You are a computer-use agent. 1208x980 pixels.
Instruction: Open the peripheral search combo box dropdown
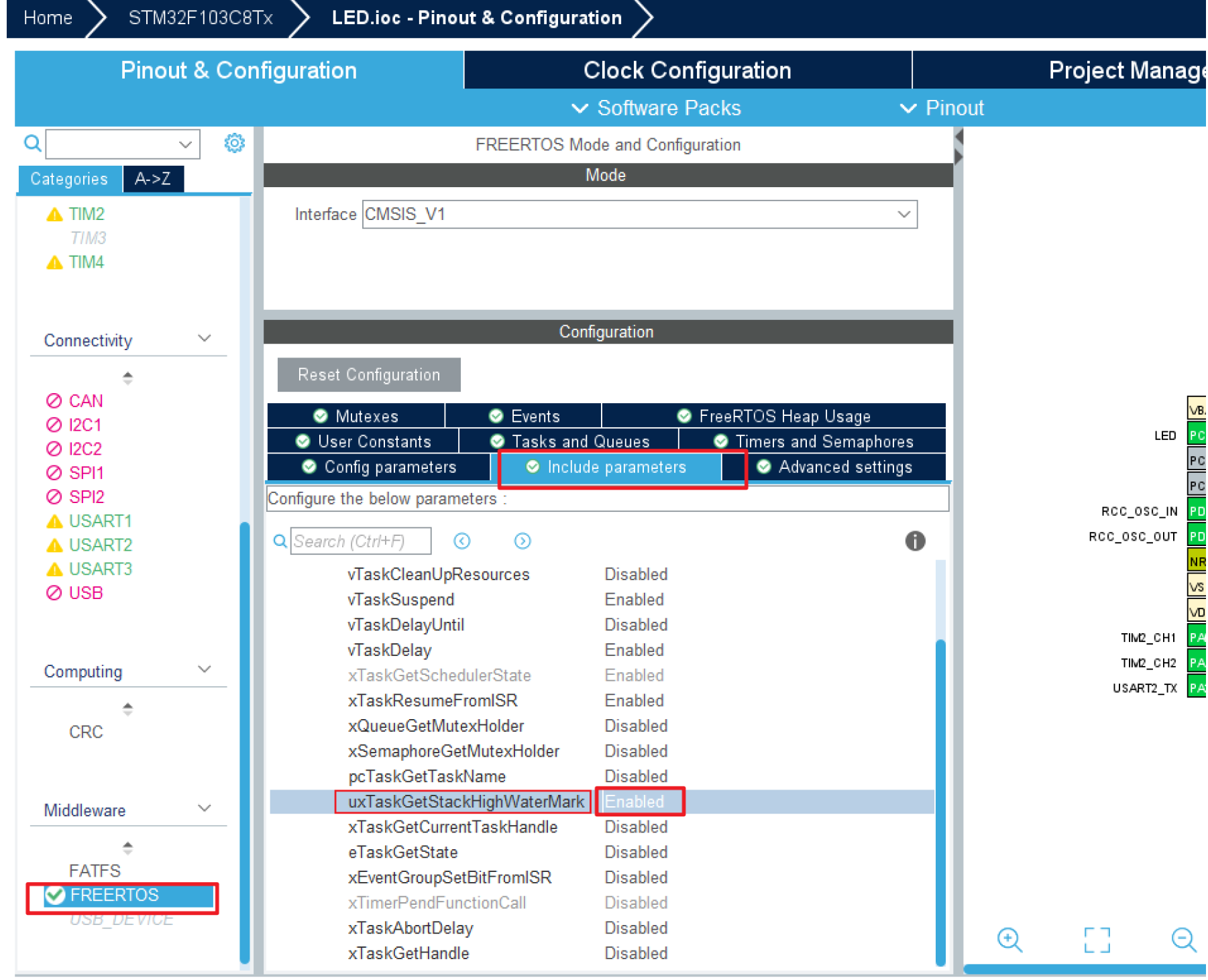185,144
